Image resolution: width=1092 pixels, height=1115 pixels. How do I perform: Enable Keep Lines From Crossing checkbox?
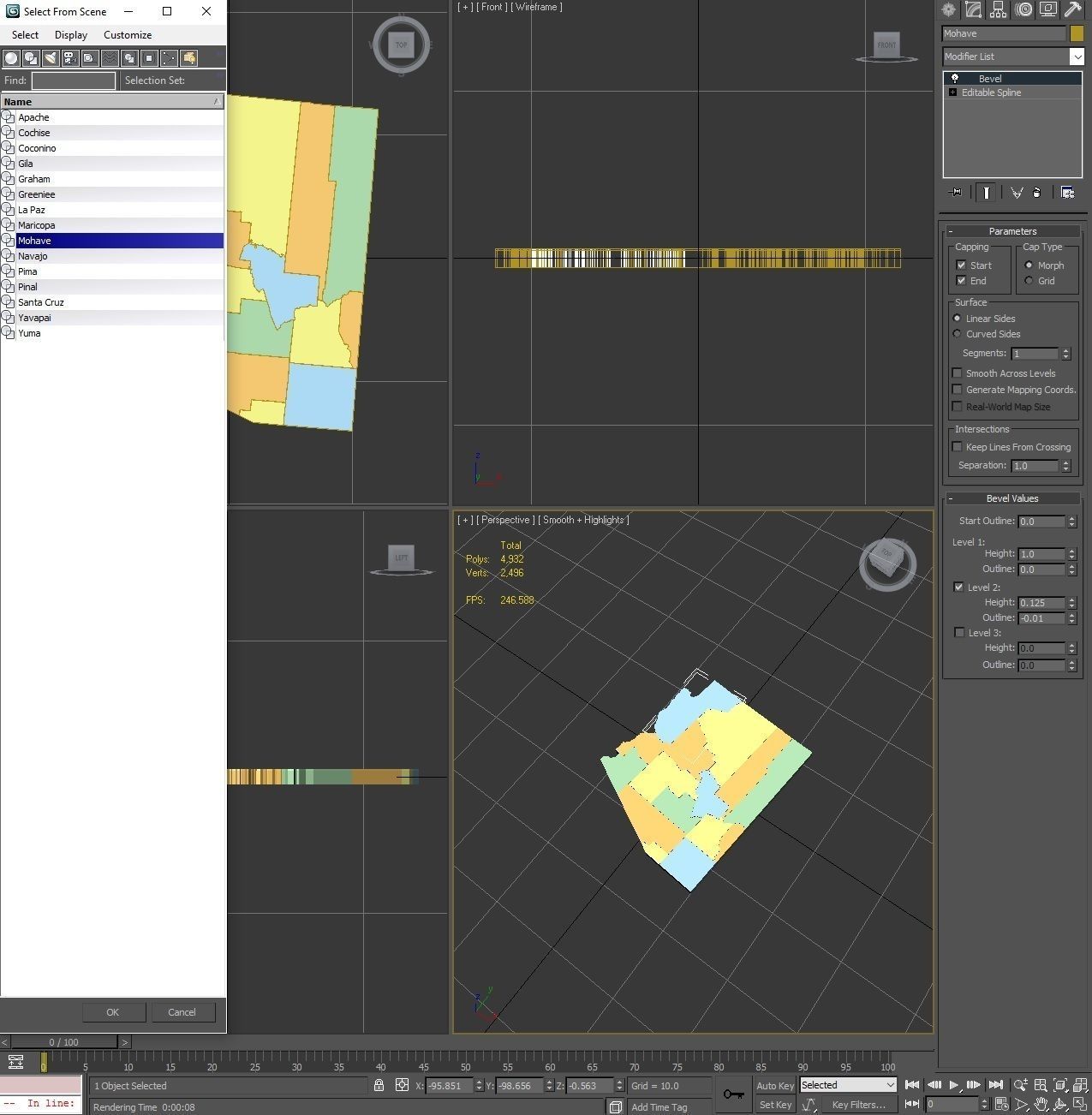[x=957, y=447]
